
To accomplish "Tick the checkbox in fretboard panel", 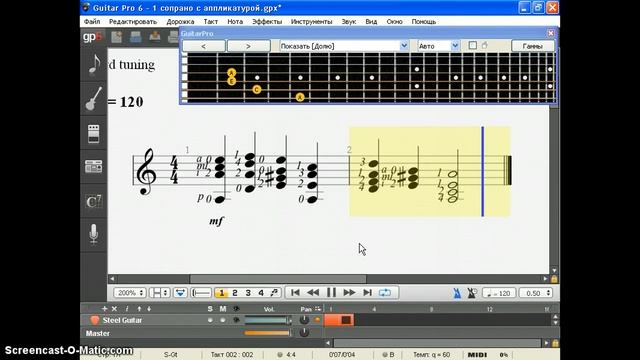I will (x=472, y=46).
